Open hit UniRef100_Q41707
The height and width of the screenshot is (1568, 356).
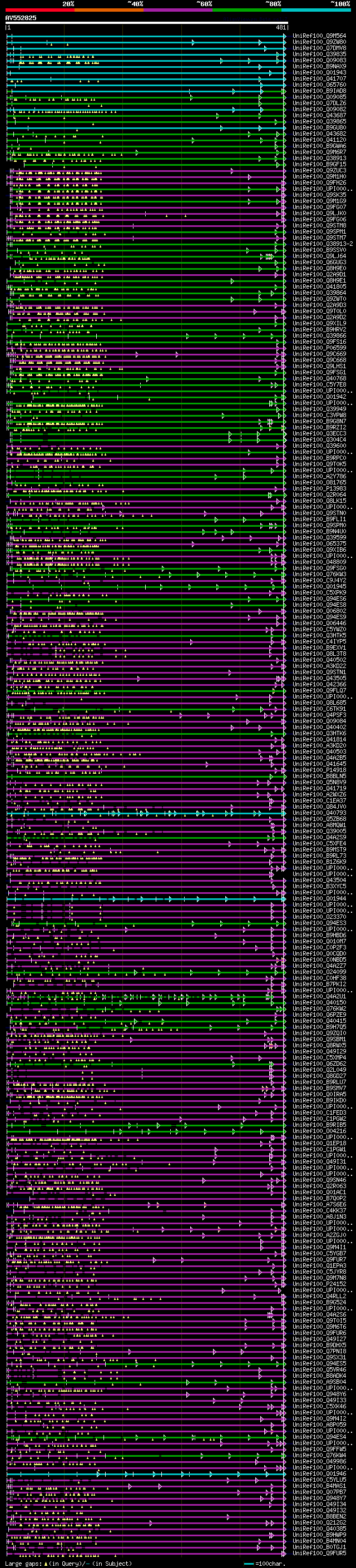(x=319, y=78)
